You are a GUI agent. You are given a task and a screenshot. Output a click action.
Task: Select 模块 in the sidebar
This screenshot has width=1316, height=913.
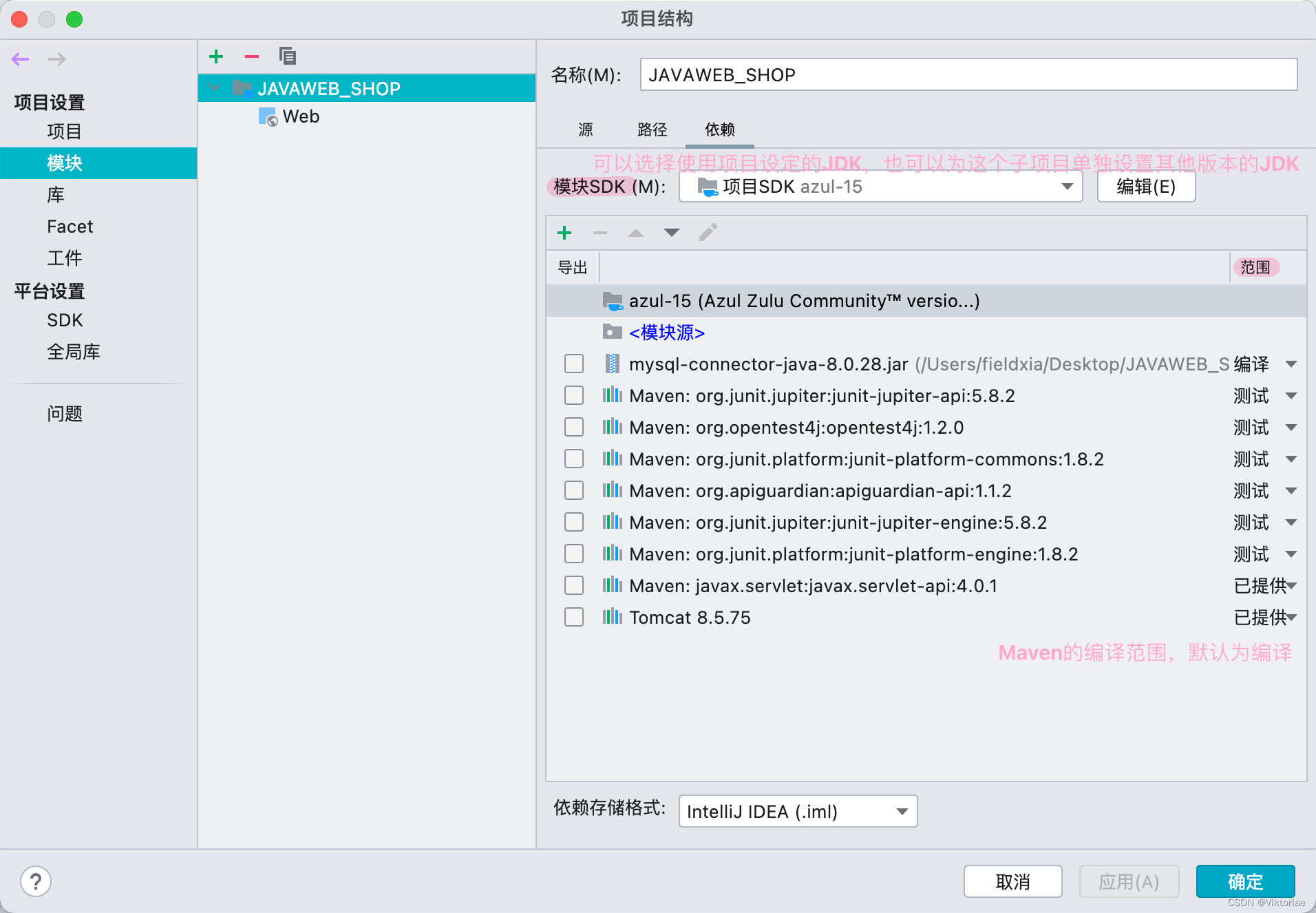coord(98,163)
